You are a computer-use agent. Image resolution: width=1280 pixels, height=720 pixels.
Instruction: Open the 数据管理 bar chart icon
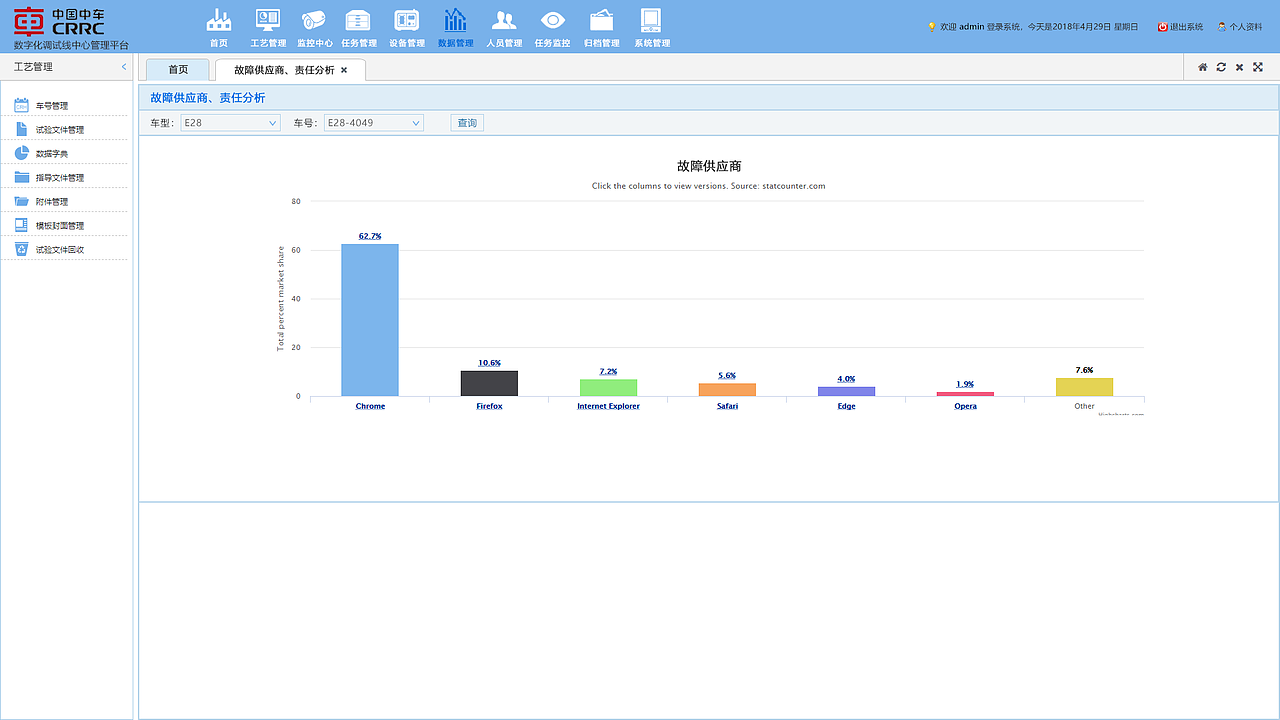click(455, 20)
